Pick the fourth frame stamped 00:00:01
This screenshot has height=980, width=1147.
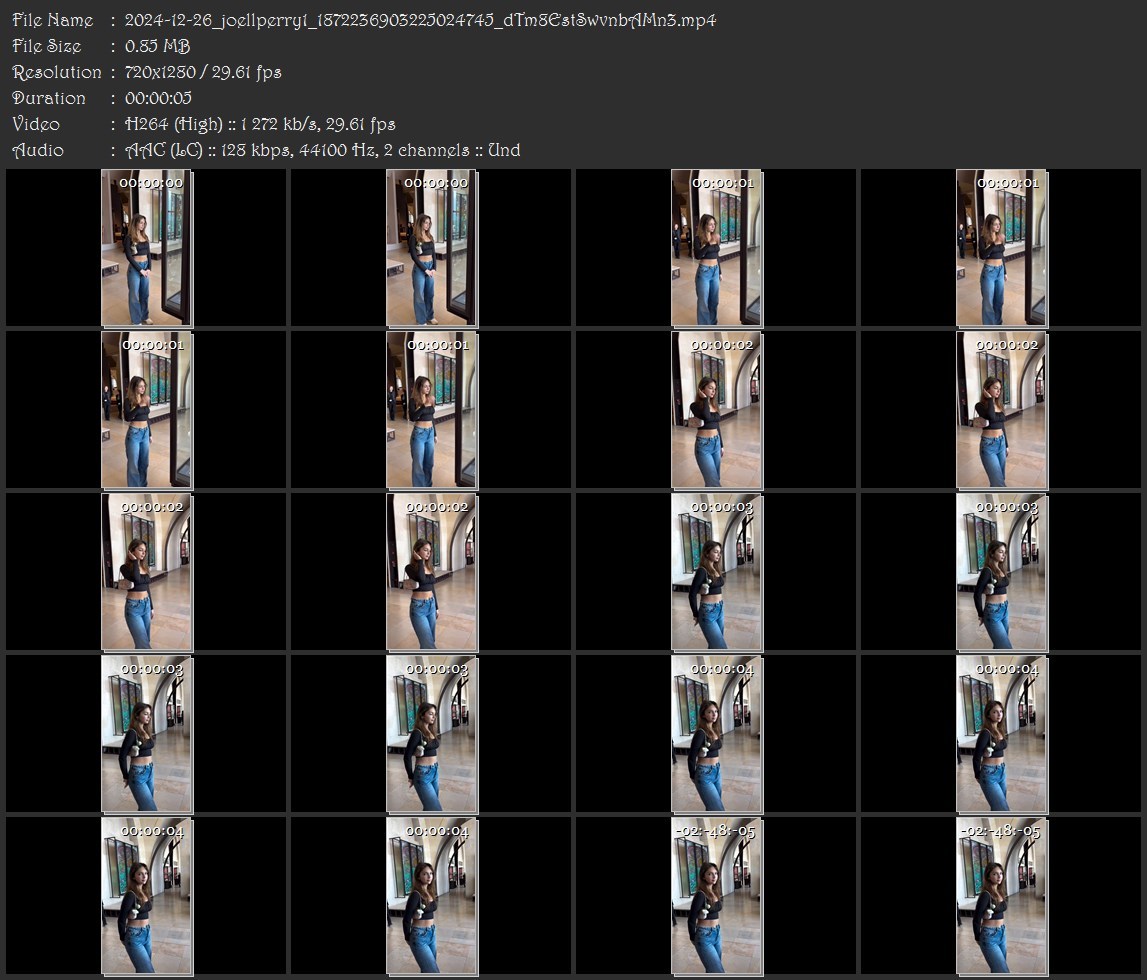click(x=432, y=410)
